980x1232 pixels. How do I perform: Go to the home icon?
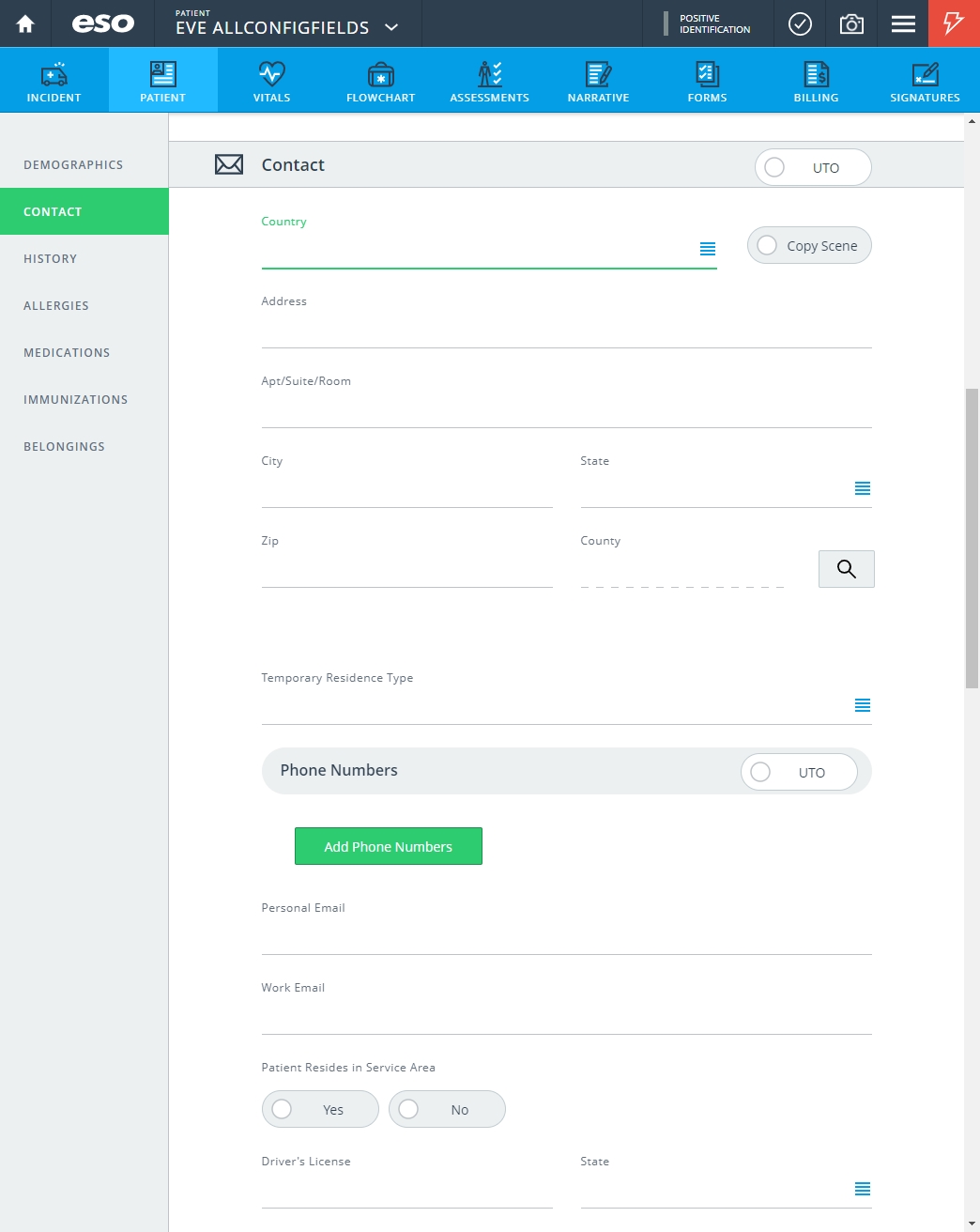[x=25, y=23]
